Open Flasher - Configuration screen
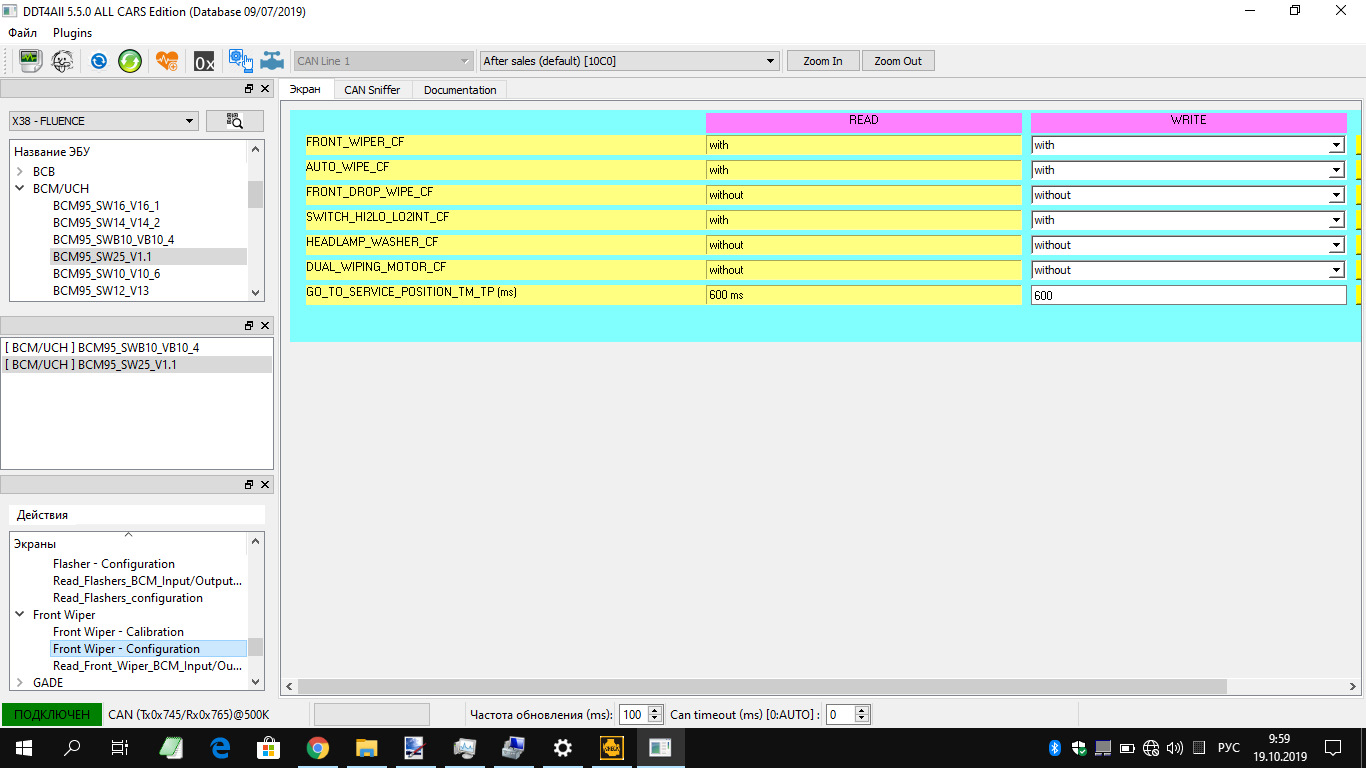Screen dimensions: 1366x768 (114, 564)
